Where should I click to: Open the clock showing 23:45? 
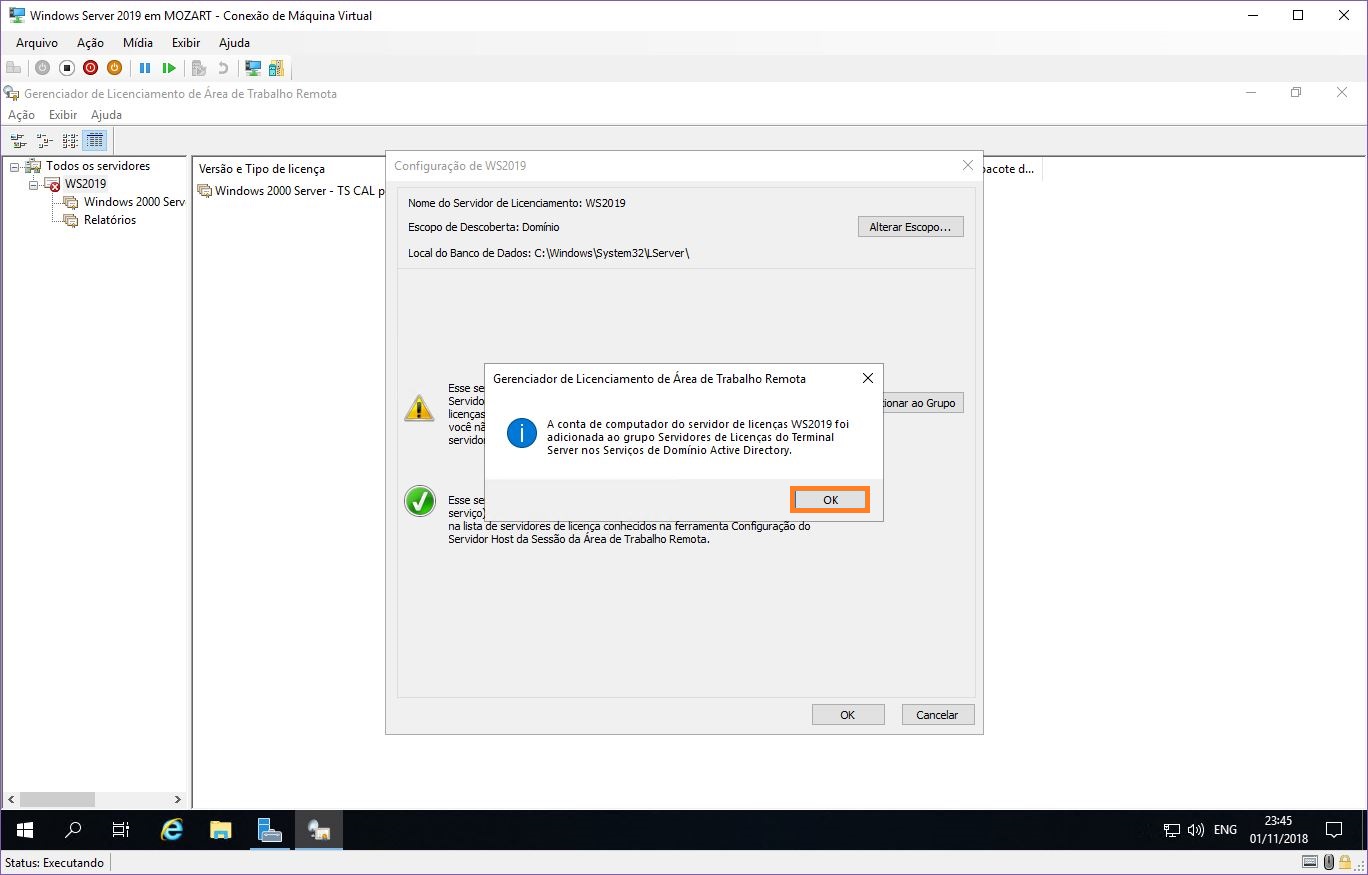click(1279, 830)
